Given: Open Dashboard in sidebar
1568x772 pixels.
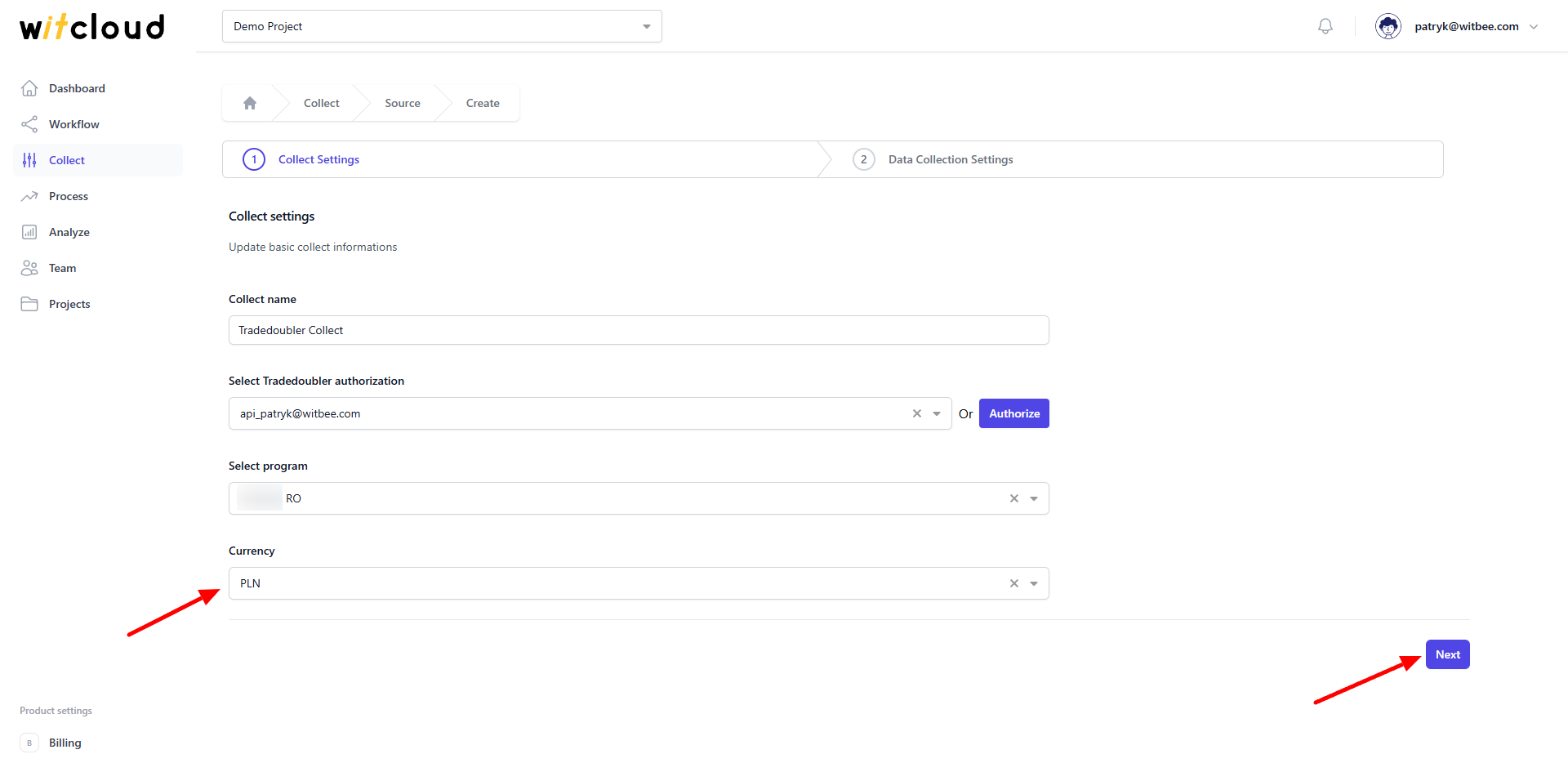Looking at the screenshot, I should pyautogui.click(x=98, y=88).
